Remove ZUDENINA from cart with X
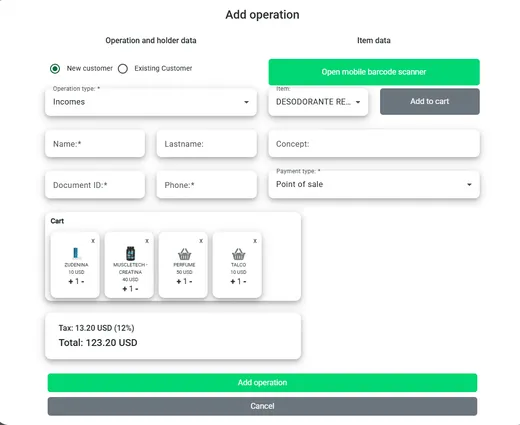 point(93,241)
